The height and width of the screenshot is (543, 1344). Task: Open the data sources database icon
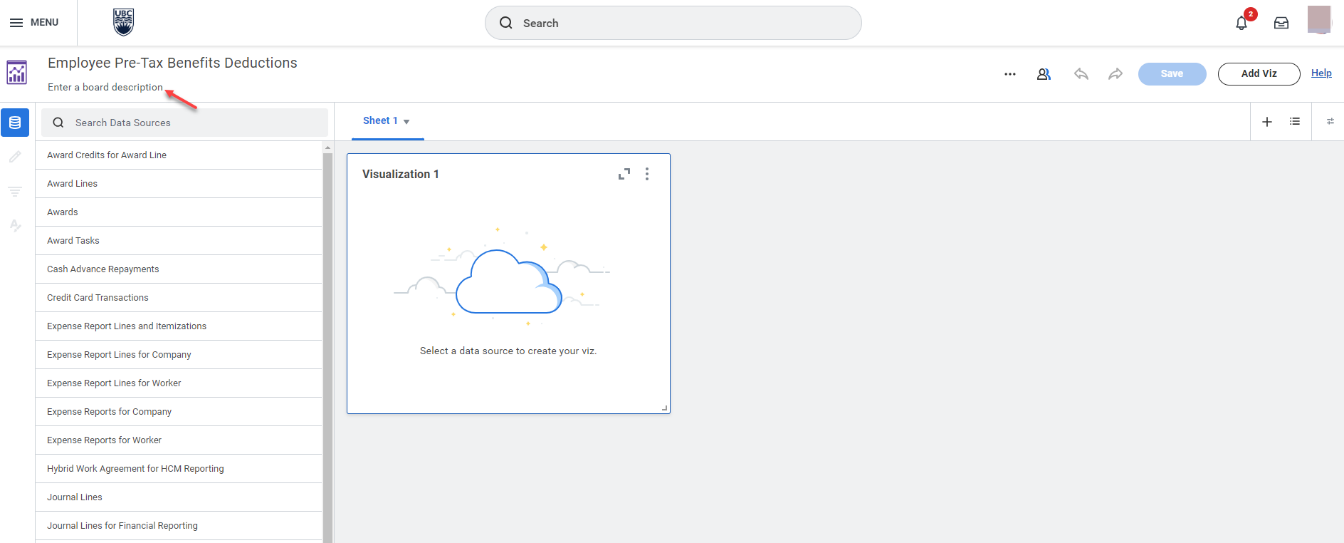point(15,123)
